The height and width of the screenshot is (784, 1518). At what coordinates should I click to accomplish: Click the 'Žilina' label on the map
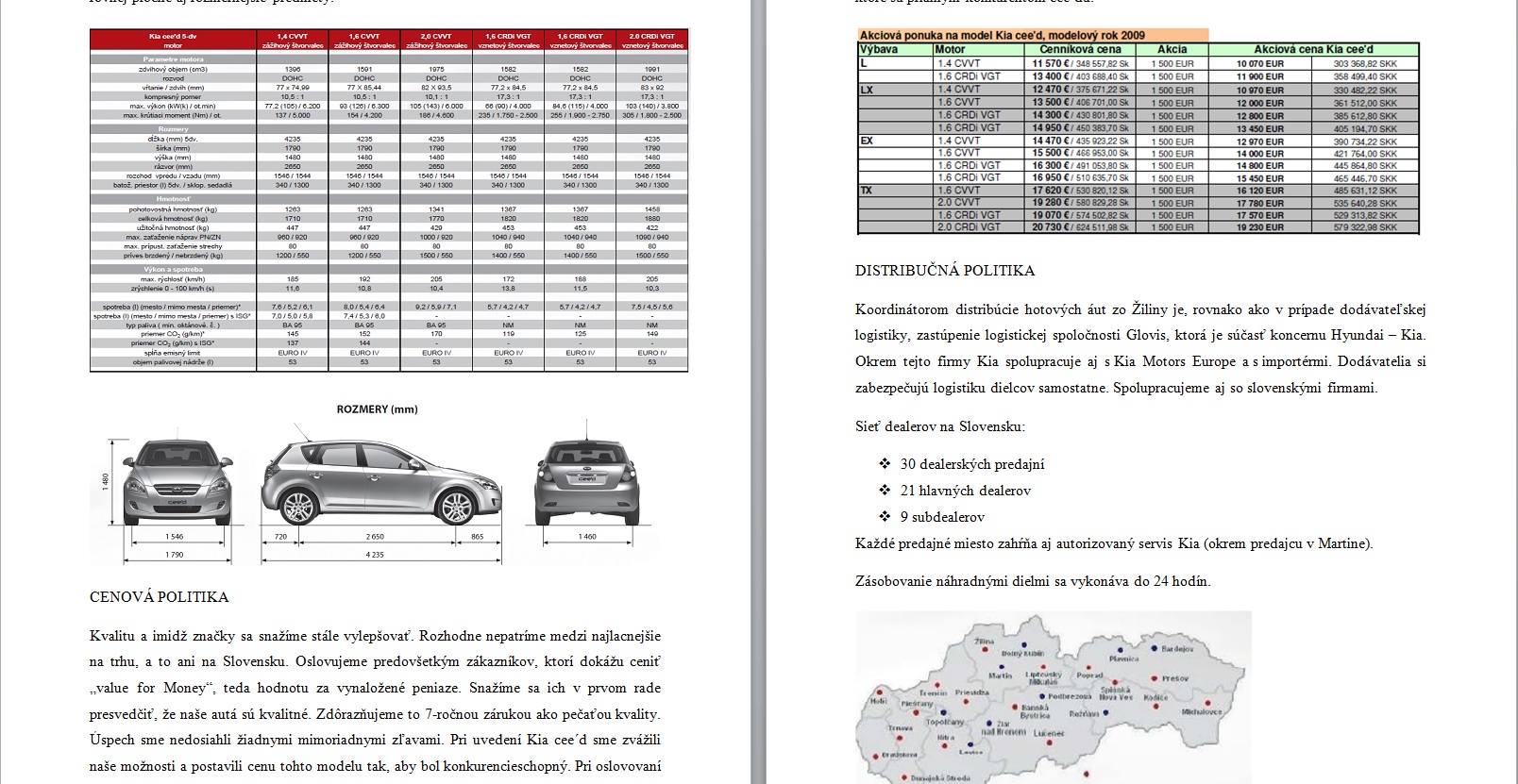click(x=985, y=642)
